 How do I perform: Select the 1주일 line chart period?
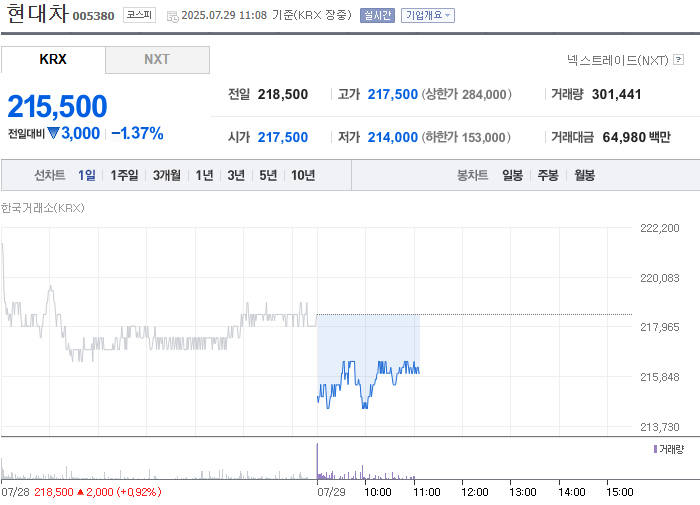[x=124, y=175]
